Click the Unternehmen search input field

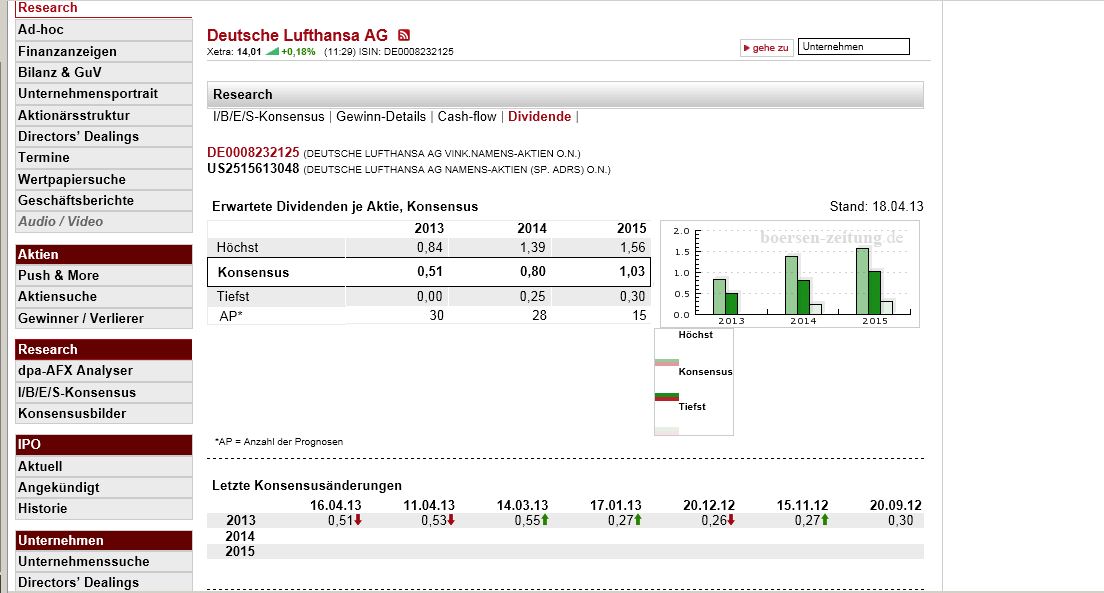coord(853,46)
